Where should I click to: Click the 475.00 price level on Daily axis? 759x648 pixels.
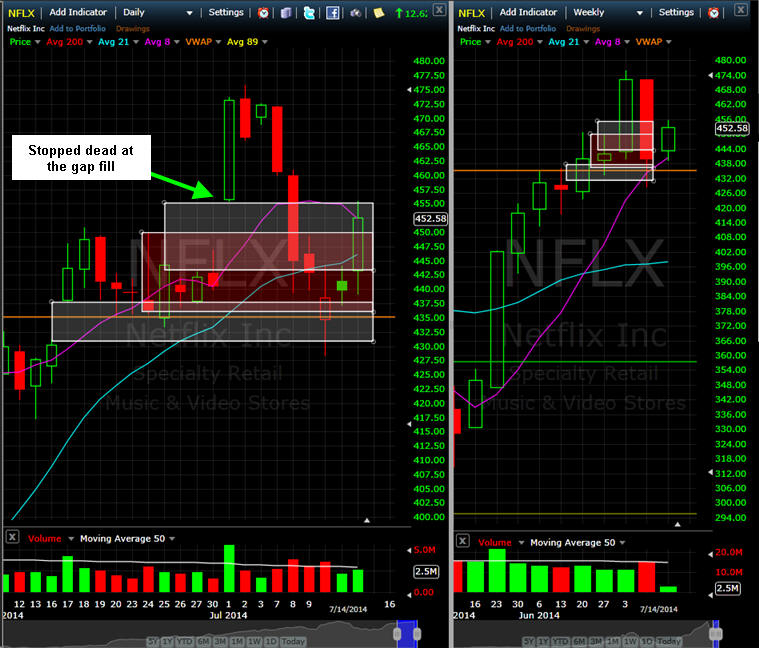[429, 90]
